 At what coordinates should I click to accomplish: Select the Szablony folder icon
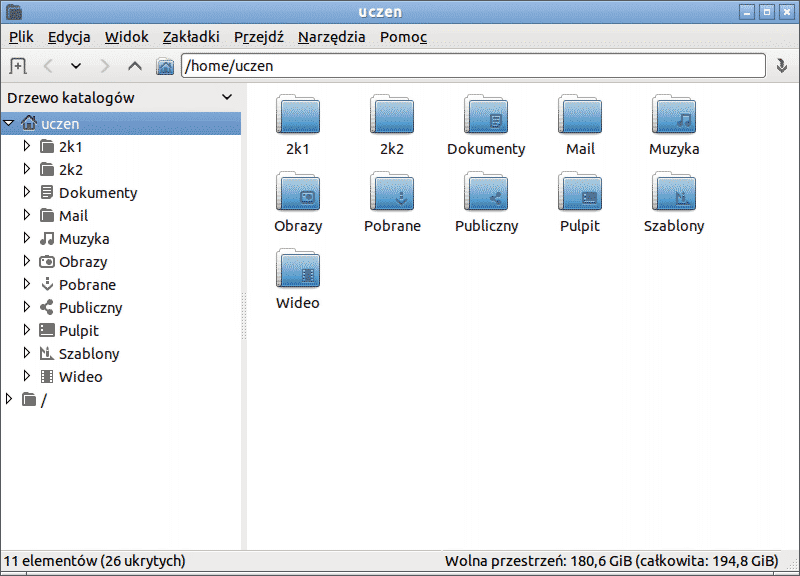[674, 192]
